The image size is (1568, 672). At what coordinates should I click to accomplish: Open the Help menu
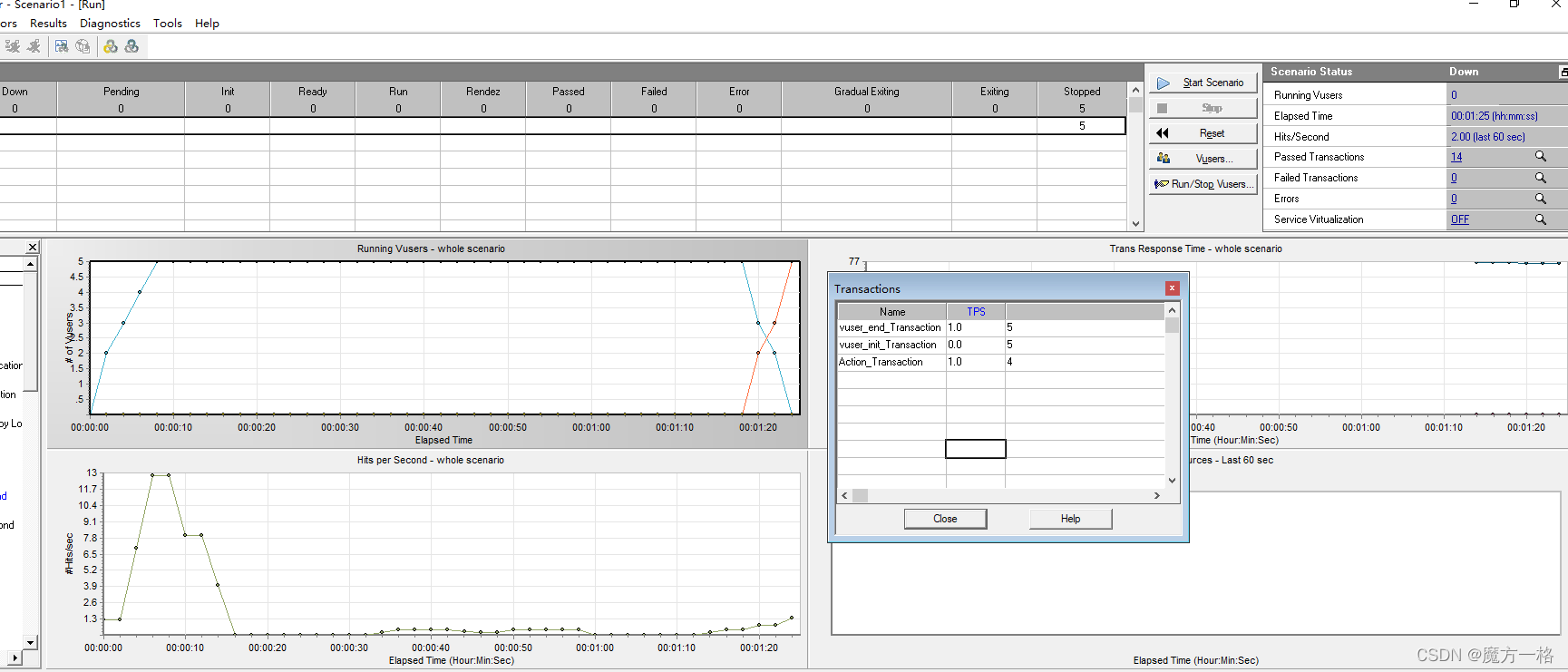click(207, 24)
